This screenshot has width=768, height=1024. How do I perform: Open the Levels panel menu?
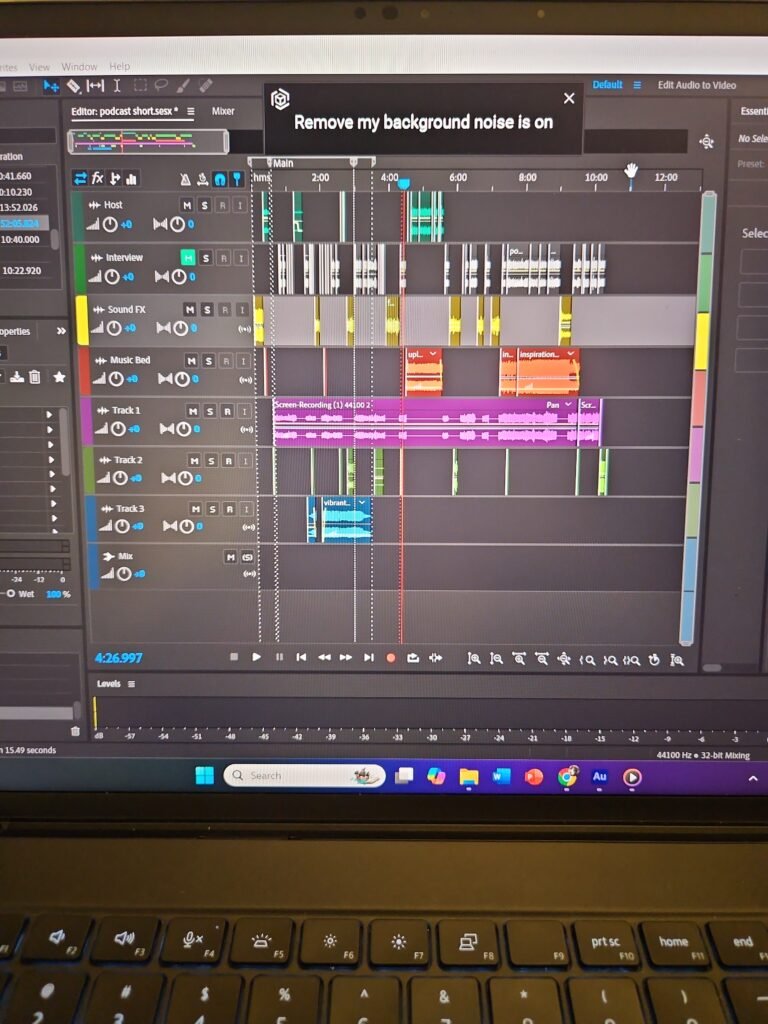click(131, 684)
